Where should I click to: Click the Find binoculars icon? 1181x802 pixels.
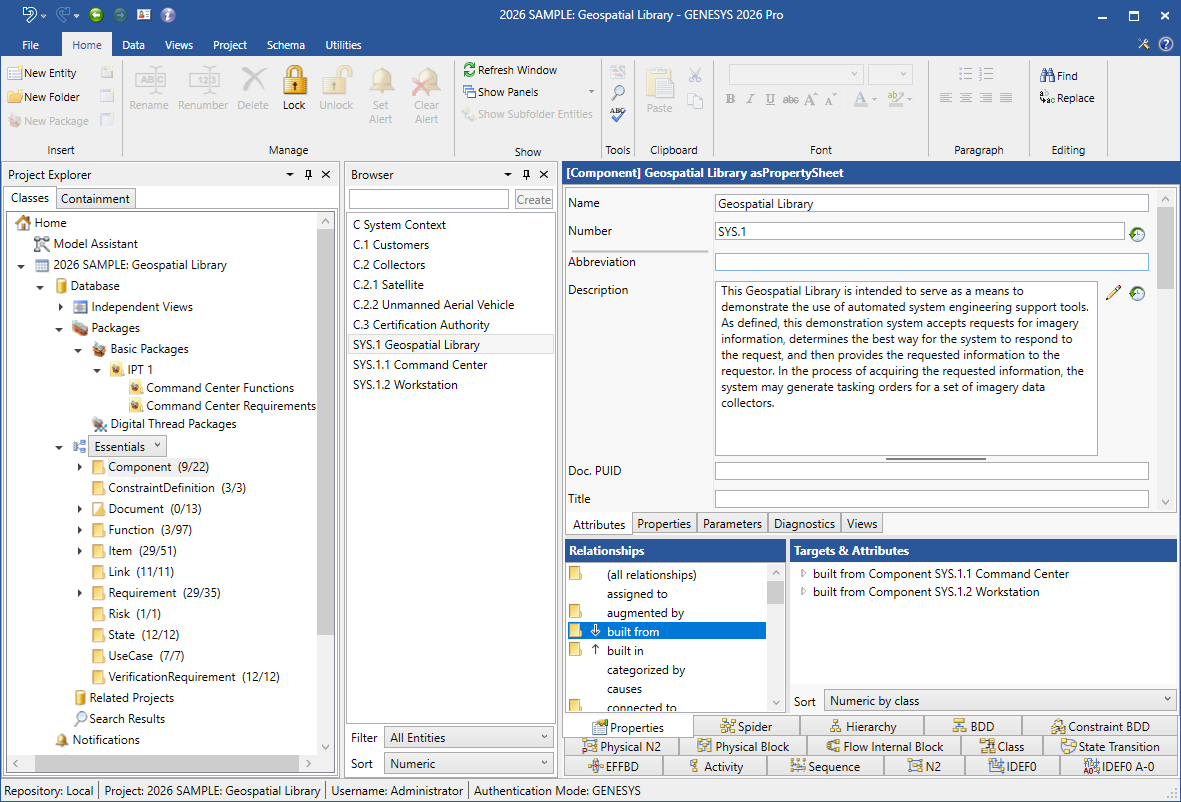point(1048,76)
